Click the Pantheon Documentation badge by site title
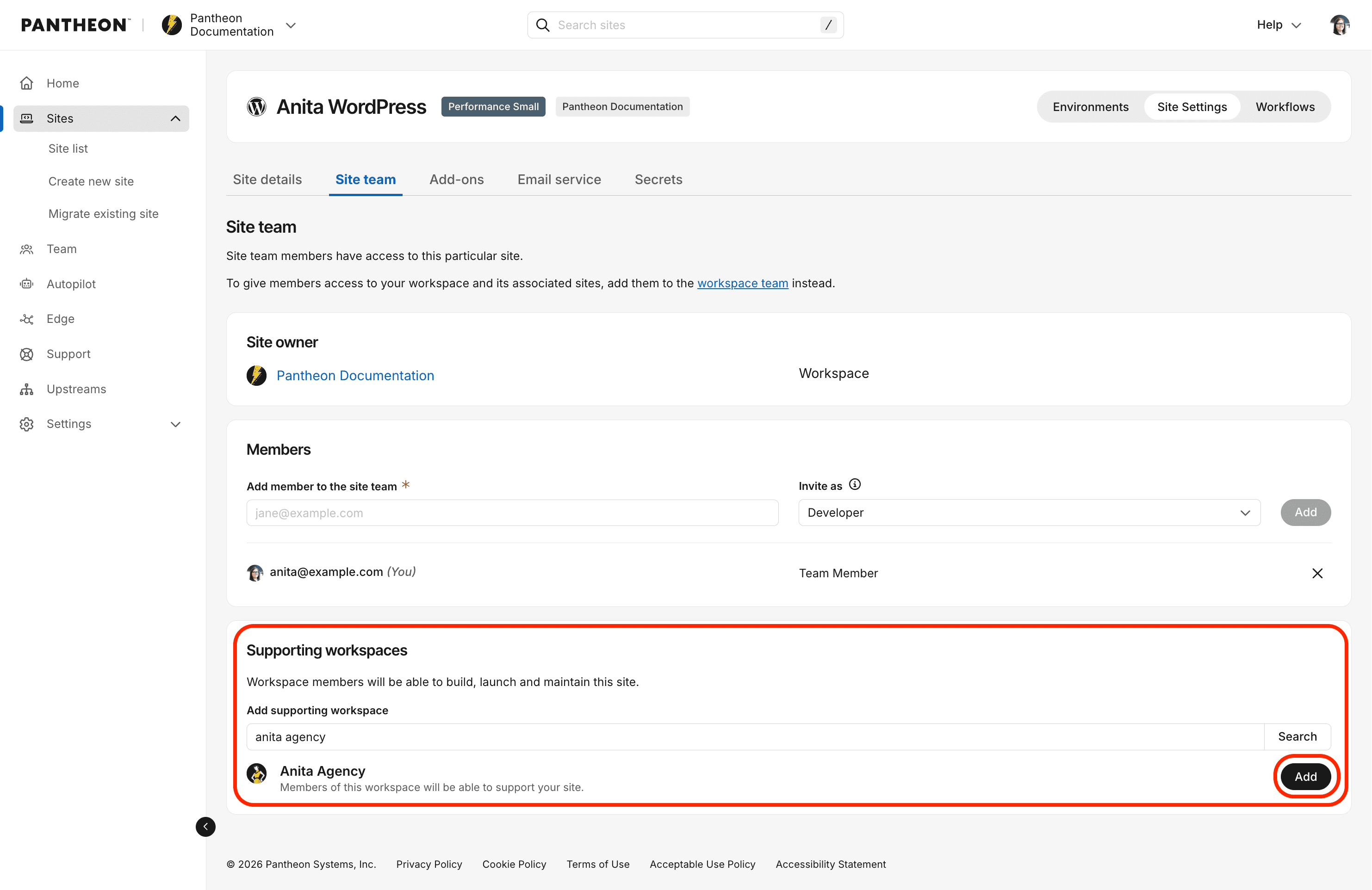Viewport: 1372px width, 890px height. (x=622, y=107)
